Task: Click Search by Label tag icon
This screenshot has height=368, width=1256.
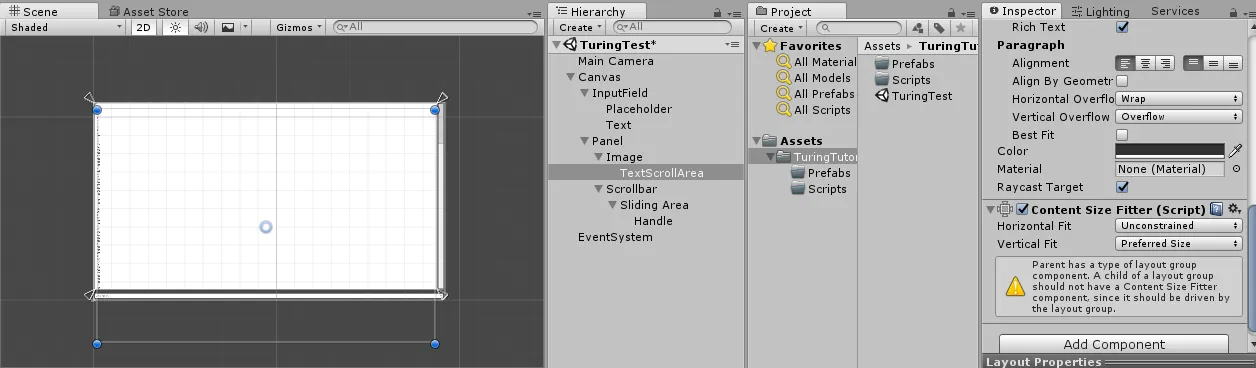Action: (939, 28)
